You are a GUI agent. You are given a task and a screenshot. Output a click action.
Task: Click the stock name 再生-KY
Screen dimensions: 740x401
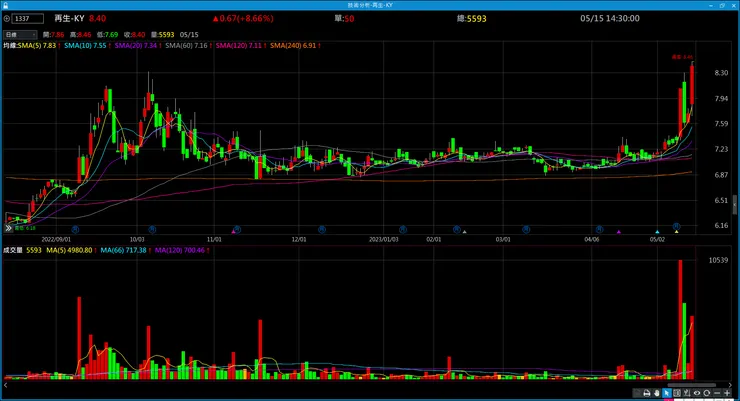tap(69, 18)
